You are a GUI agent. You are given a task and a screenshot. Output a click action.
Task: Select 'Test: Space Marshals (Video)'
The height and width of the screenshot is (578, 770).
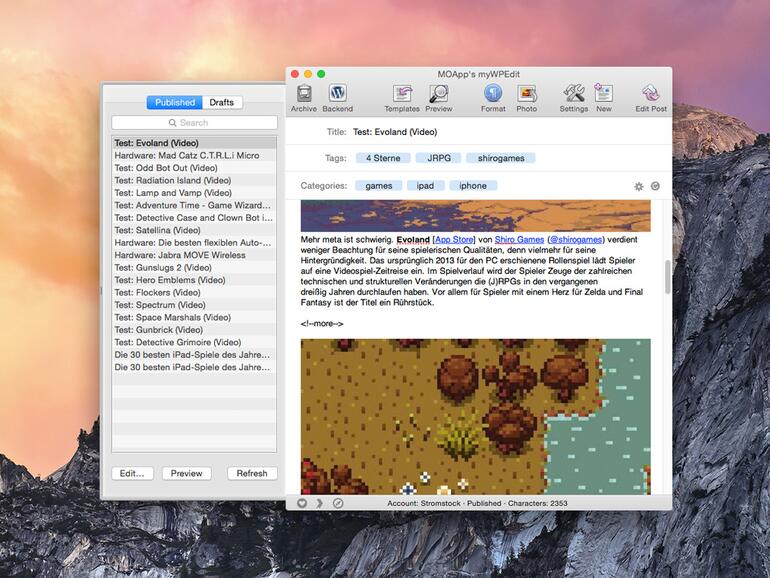click(x=194, y=318)
